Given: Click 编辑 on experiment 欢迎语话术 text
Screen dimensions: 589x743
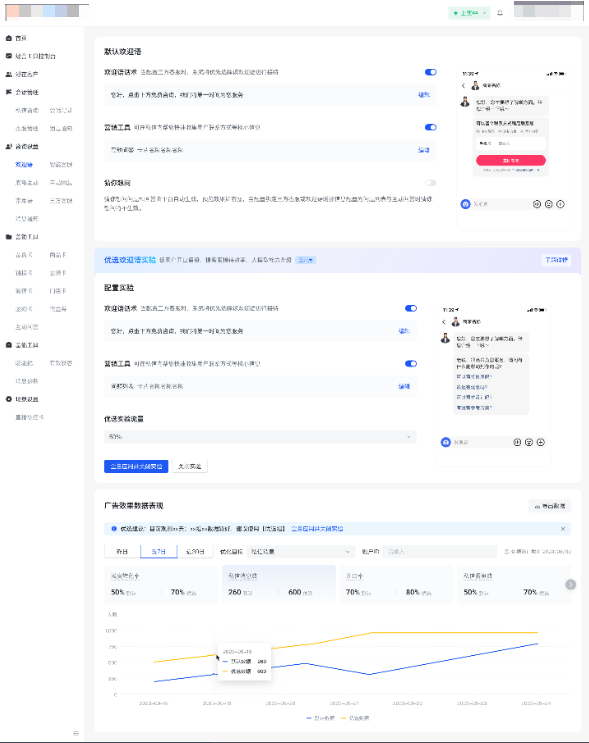Looking at the screenshot, I should tap(404, 331).
